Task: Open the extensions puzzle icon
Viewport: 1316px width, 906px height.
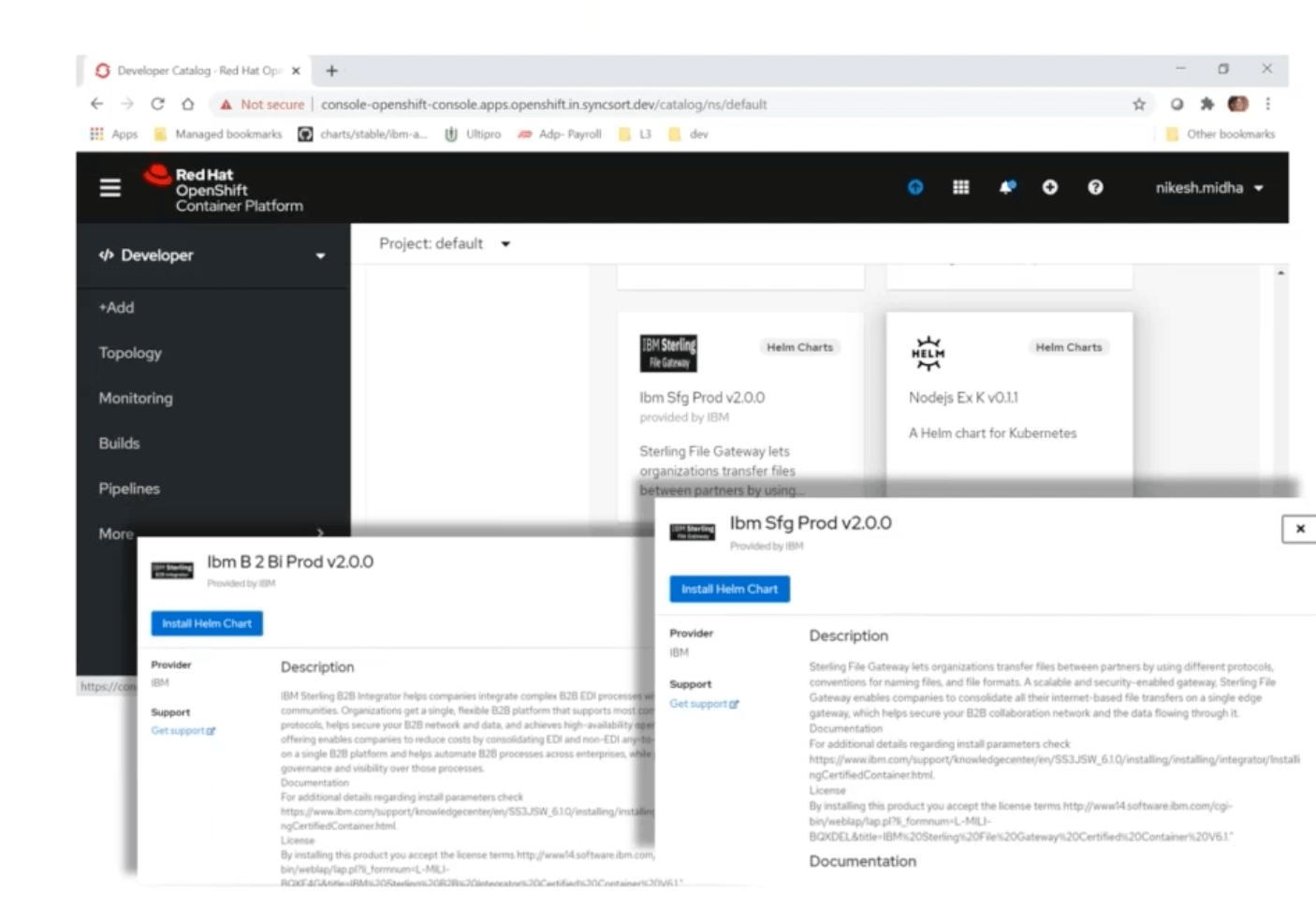Action: [x=1207, y=104]
